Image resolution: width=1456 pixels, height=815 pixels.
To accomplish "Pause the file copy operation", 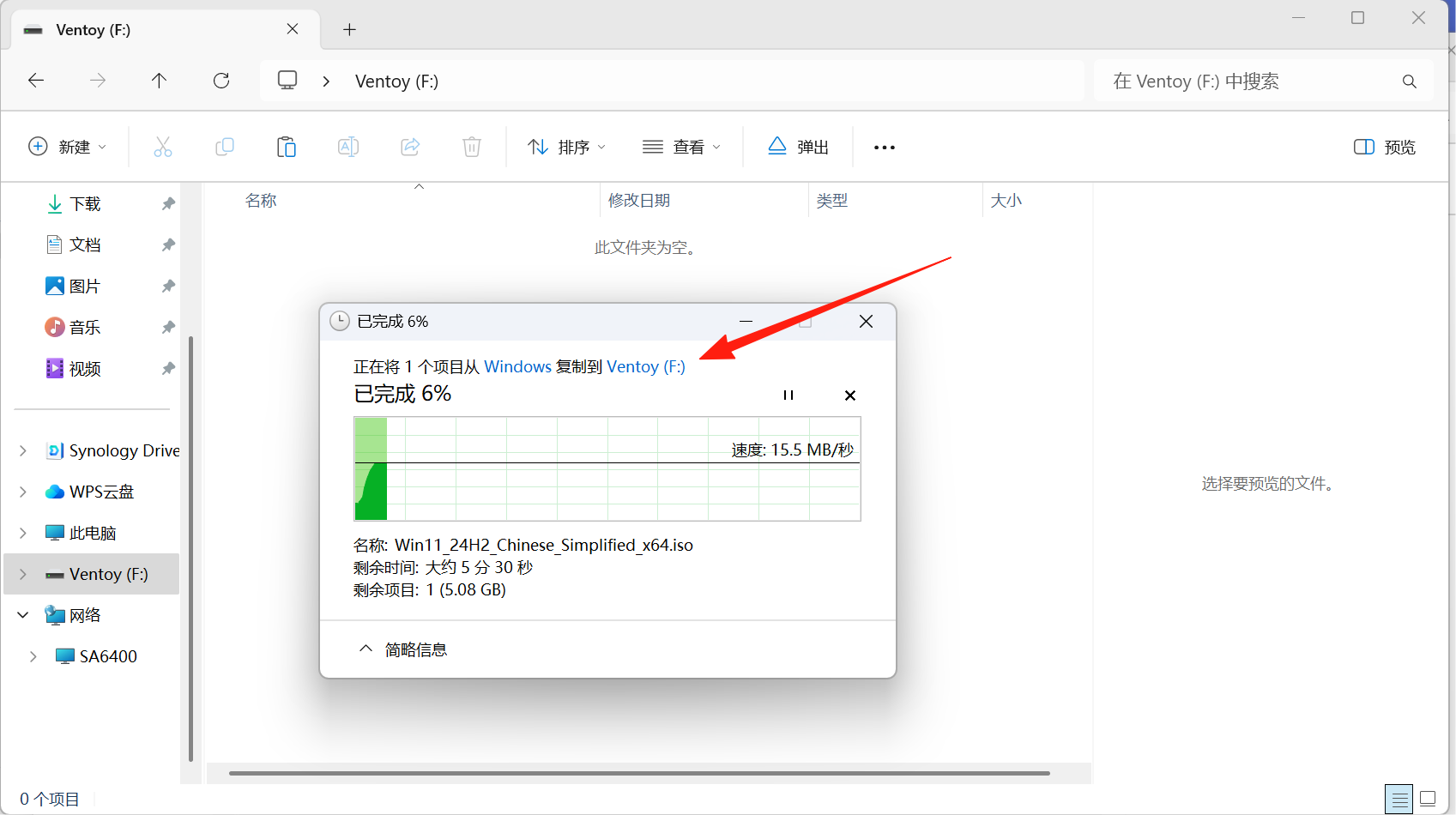I will (x=788, y=395).
